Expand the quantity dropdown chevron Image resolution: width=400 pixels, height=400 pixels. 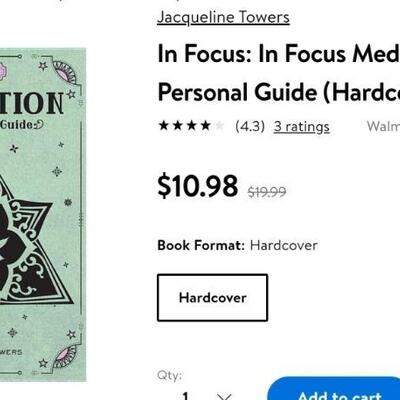click(224, 397)
